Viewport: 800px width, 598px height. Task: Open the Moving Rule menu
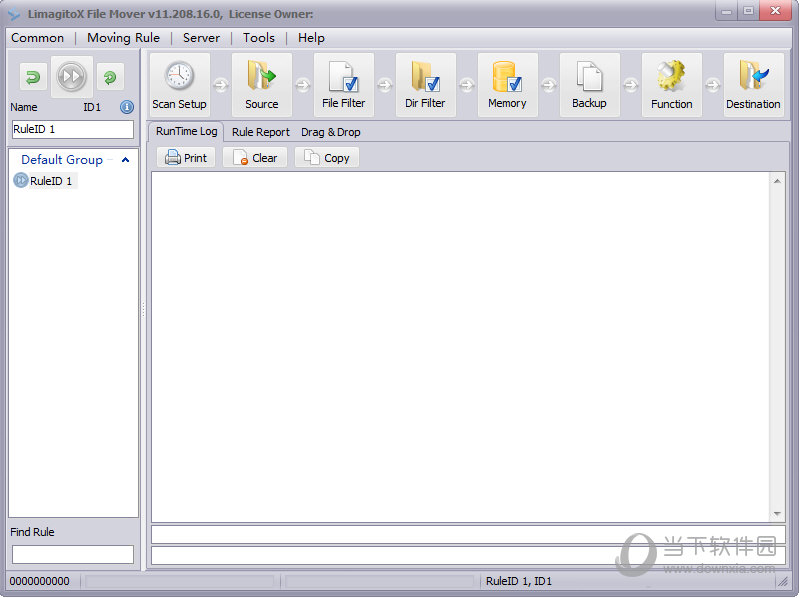(123, 38)
